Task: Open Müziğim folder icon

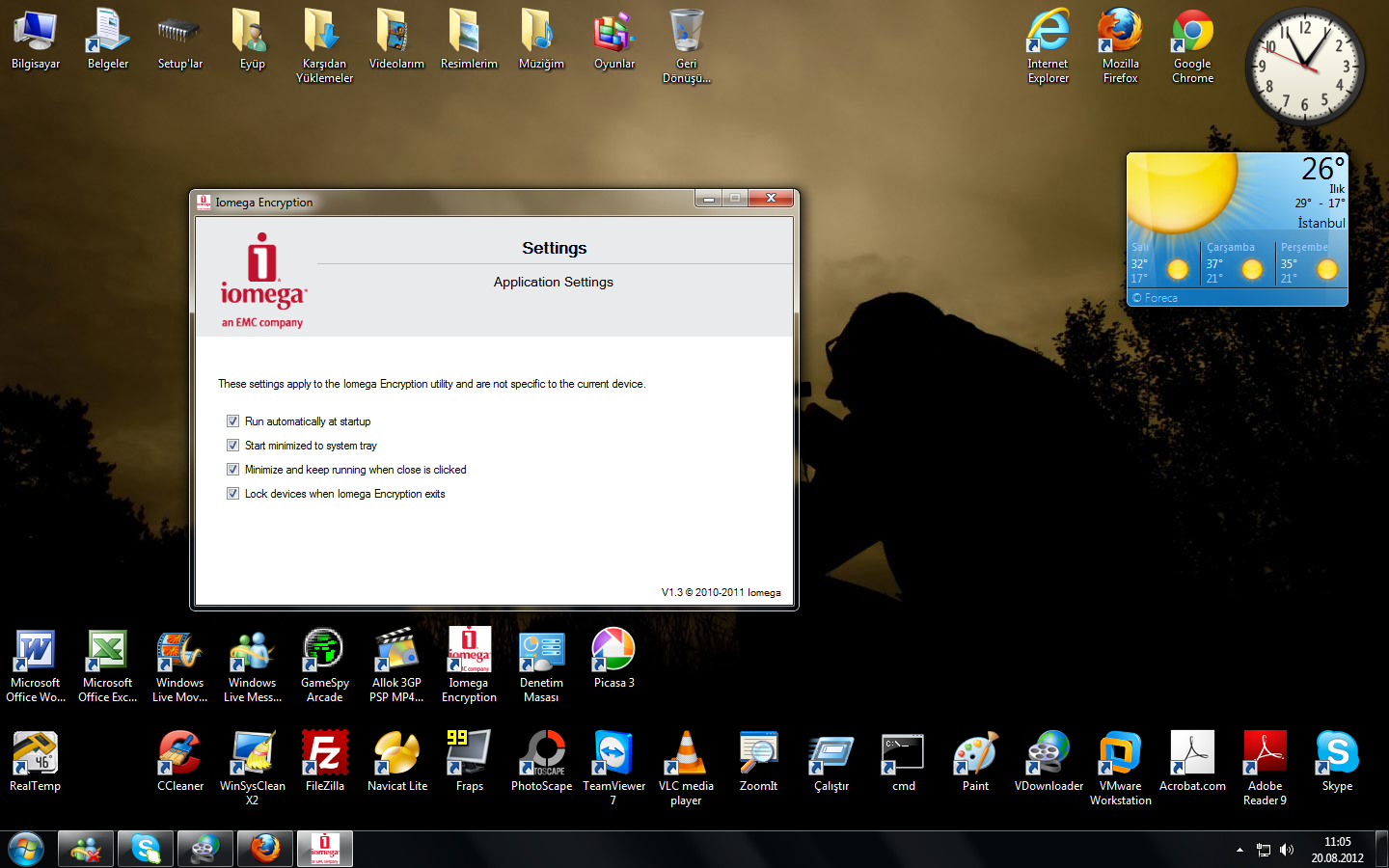Action: click(x=541, y=40)
